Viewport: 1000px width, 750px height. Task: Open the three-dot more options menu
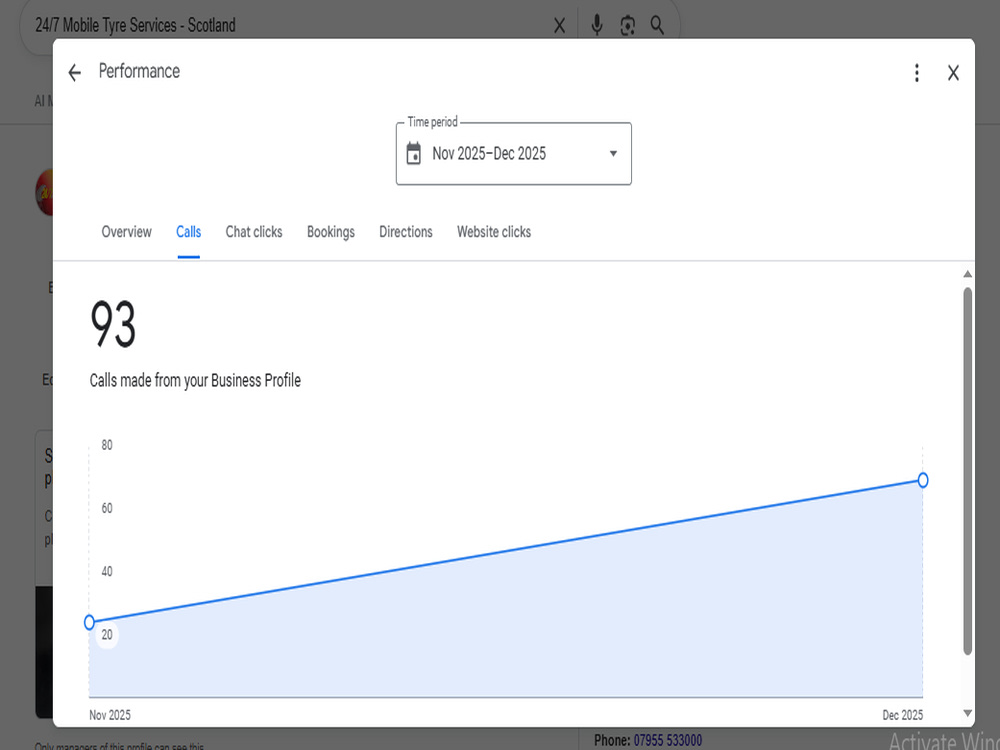point(916,73)
